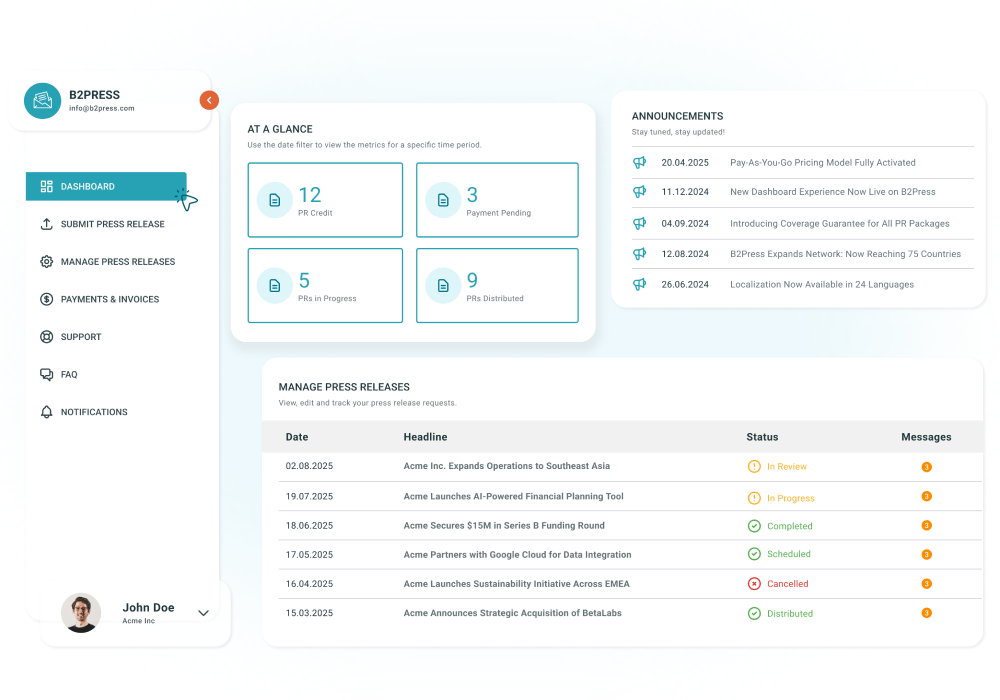Screen dimensions: 1000x700
Task: Expand the John Doe account dropdown
Action: coord(204,612)
